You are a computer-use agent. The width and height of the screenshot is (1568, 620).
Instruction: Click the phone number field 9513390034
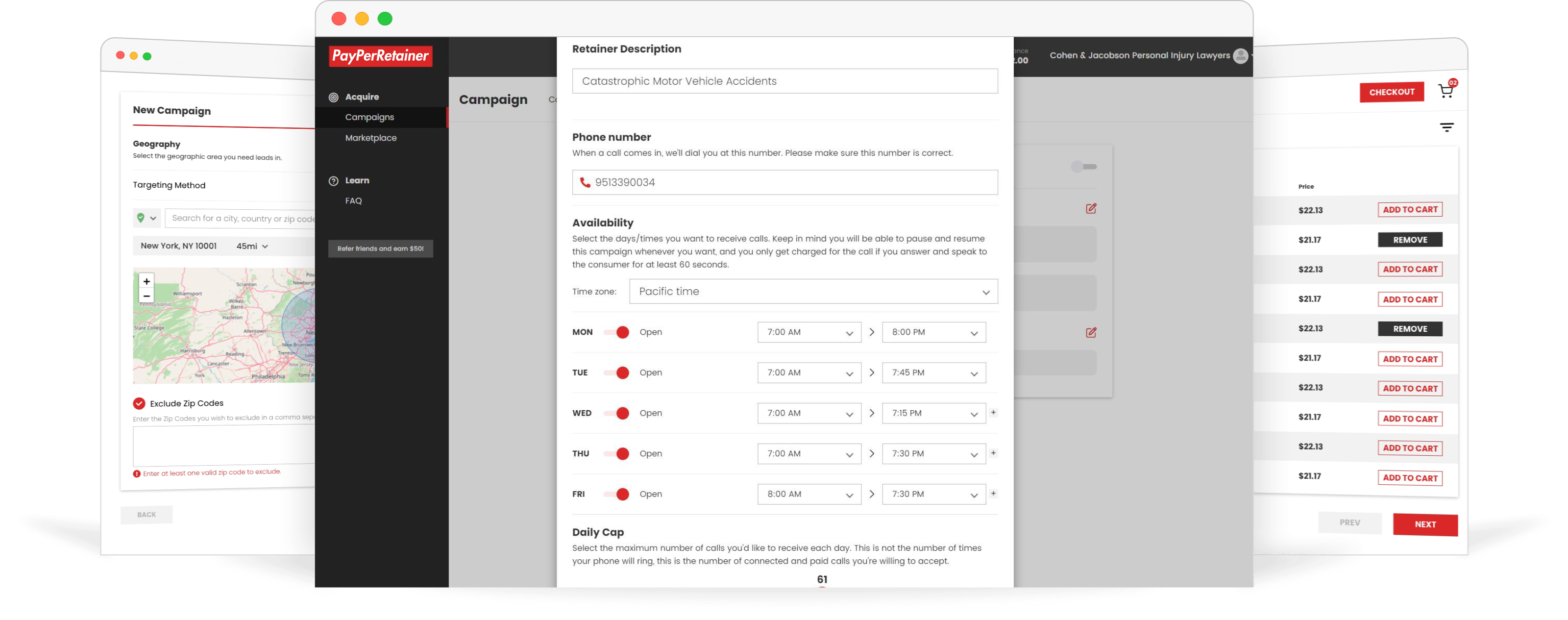(x=784, y=182)
